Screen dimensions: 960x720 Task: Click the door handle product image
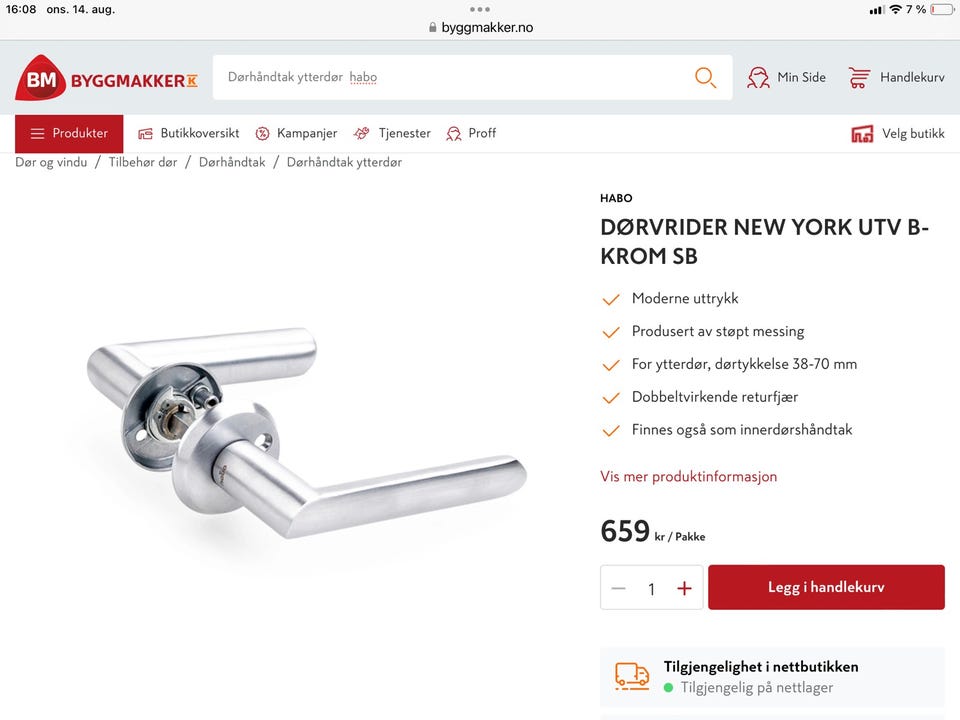click(x=306, y=433)
